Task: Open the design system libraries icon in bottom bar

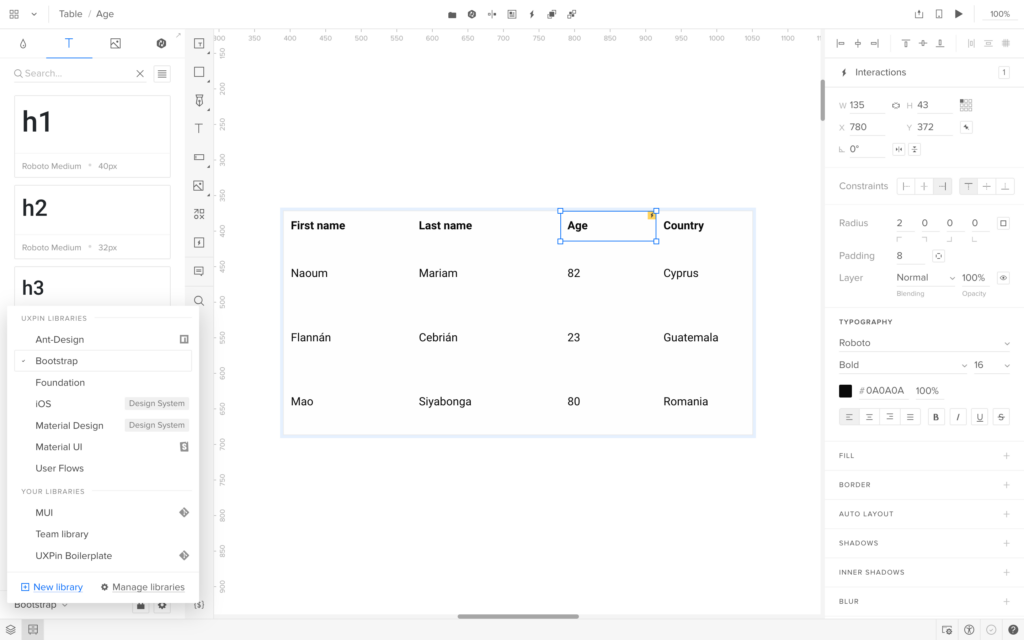Action: pyautogui.click(x=33, y=630)
